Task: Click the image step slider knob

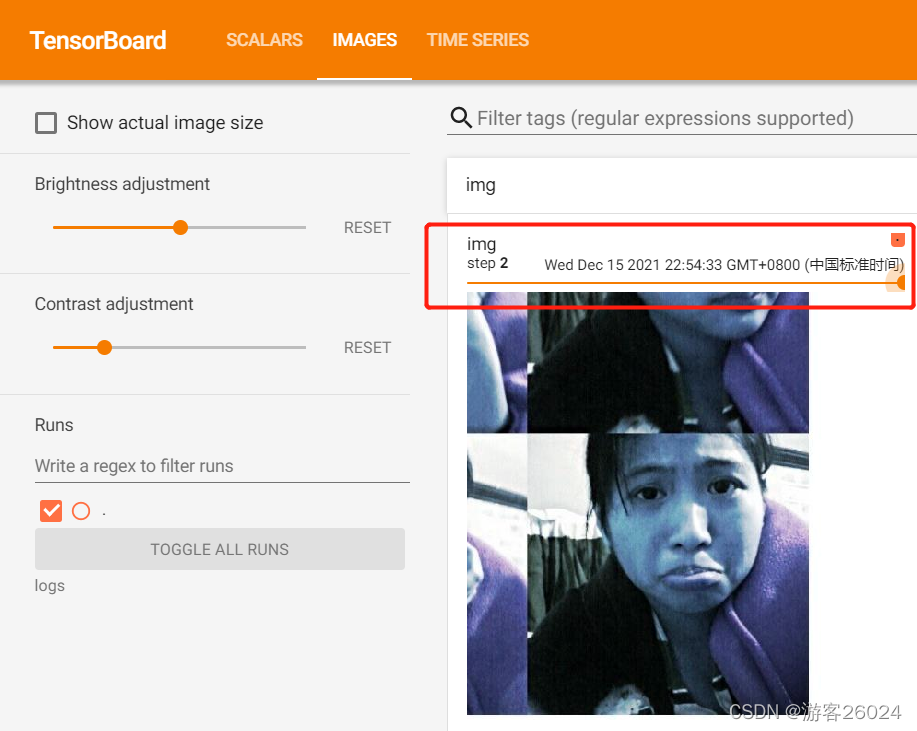Action: pyautogui.click(x=901, y=283)
